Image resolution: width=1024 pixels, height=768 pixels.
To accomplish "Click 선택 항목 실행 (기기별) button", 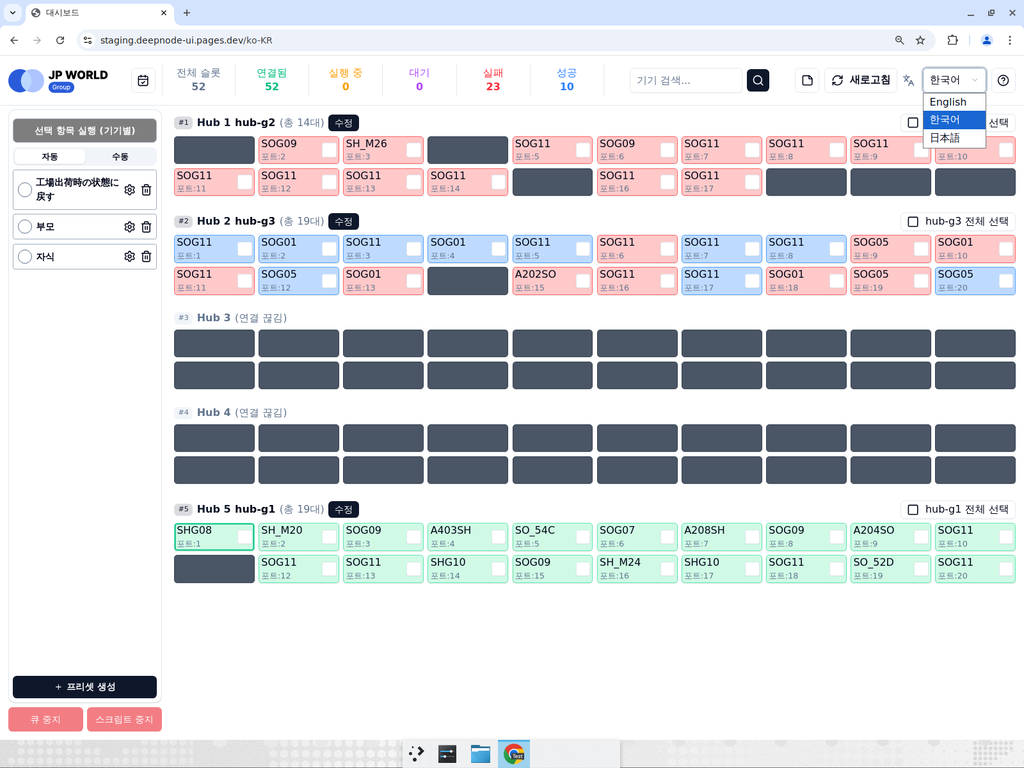I will (x=85, y=131).
